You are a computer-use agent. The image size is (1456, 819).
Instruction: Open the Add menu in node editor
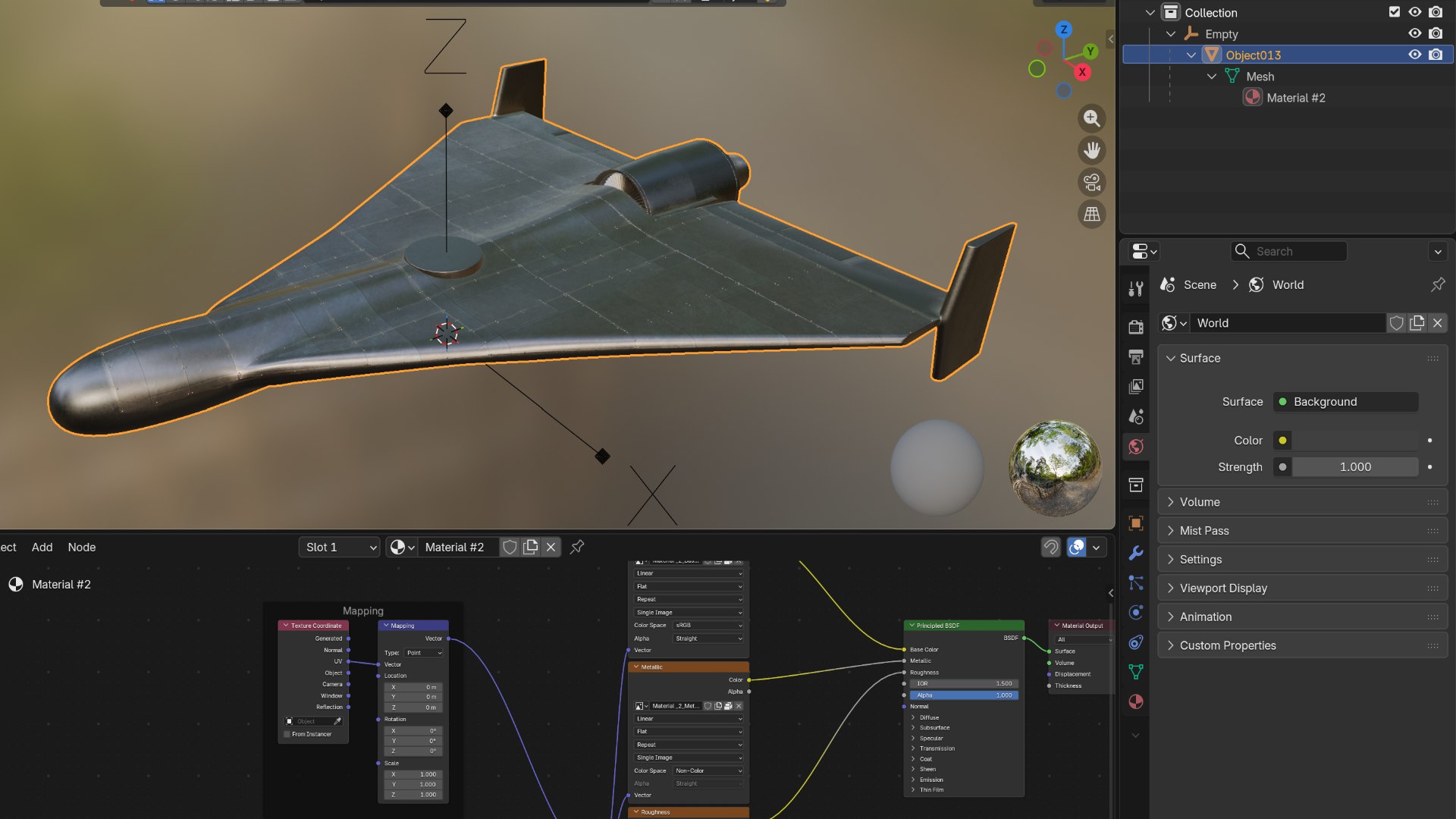[x=42, y=547]
